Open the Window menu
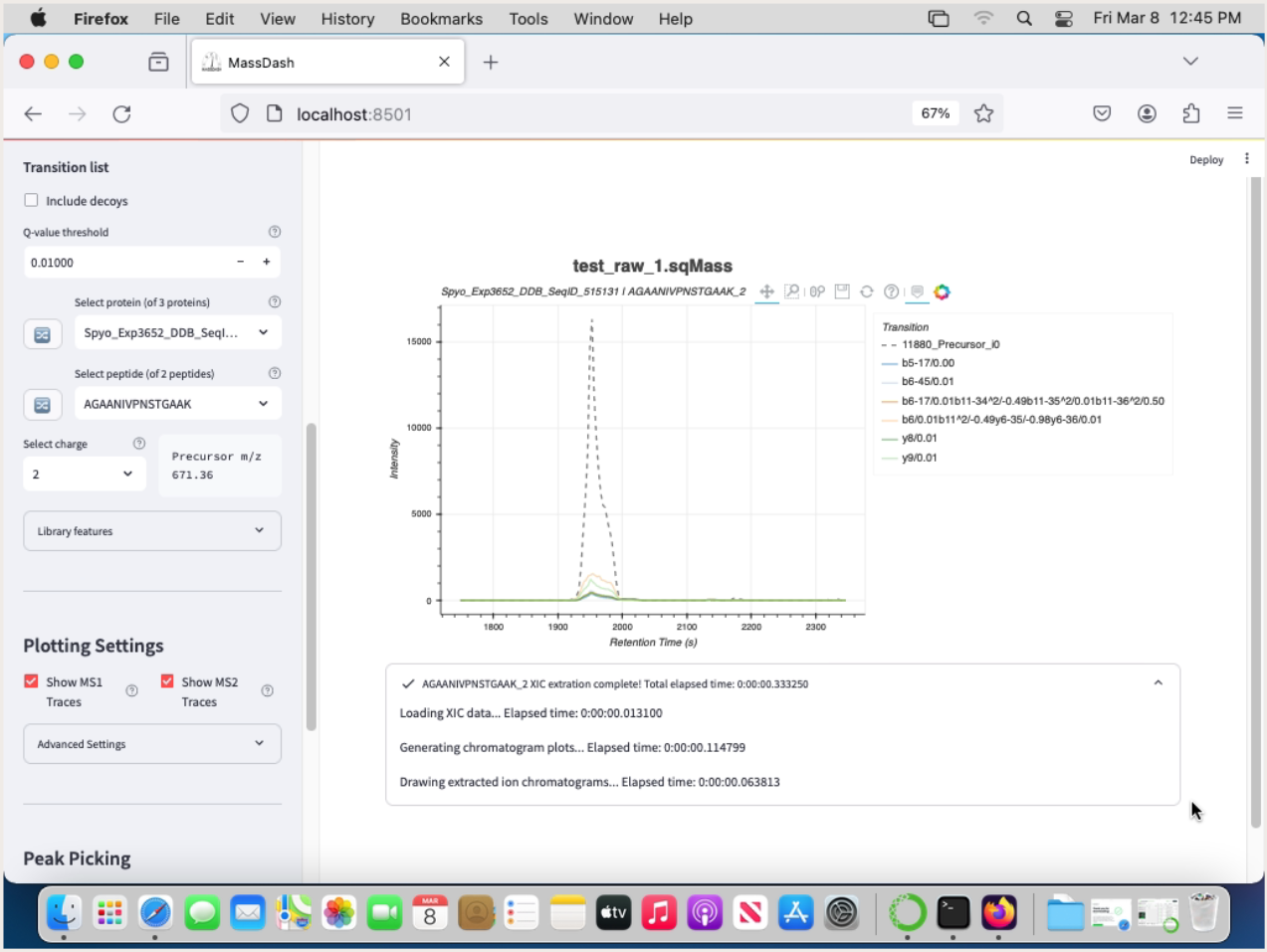Viewport: 1267px width, 952px height. pyautogui.click(x=603, y=19)
